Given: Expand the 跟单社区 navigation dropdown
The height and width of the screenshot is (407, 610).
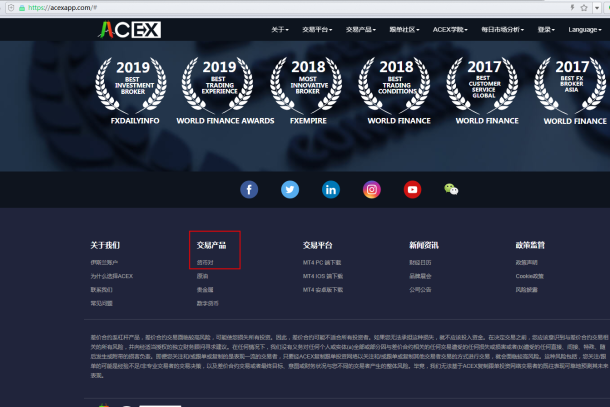Looking at the screenshot, I should coord(404,30).
